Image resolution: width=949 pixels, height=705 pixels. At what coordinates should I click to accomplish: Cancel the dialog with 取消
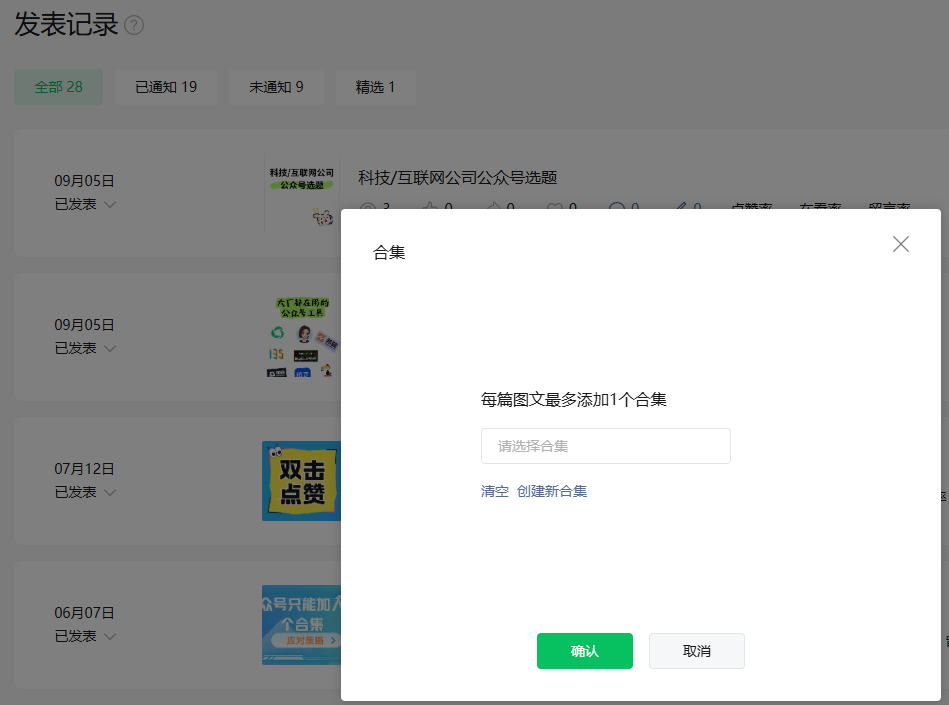[697, 651]
